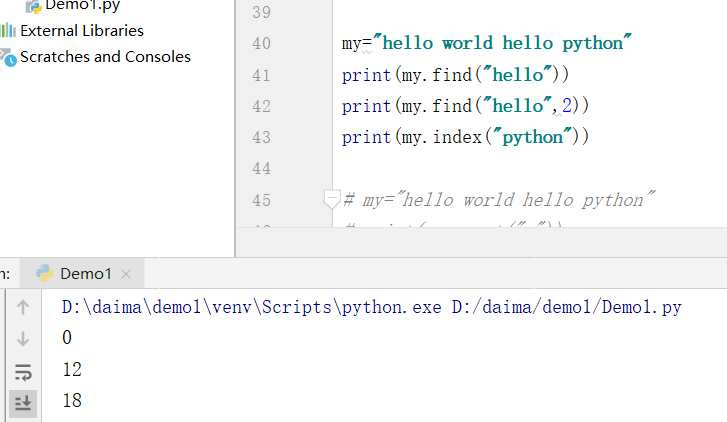
Task: Click the "hello" string on line 41
Action: [x=517, y=74]
